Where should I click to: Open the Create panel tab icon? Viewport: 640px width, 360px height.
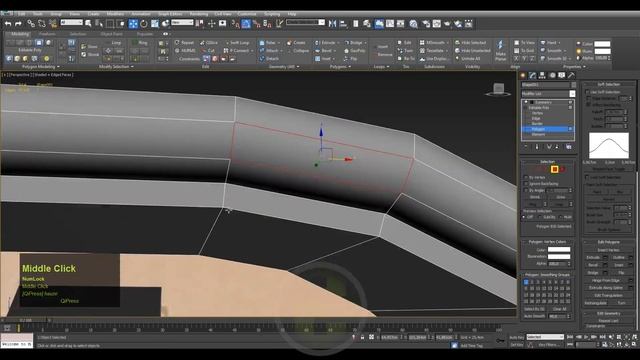tap(523, 76)
